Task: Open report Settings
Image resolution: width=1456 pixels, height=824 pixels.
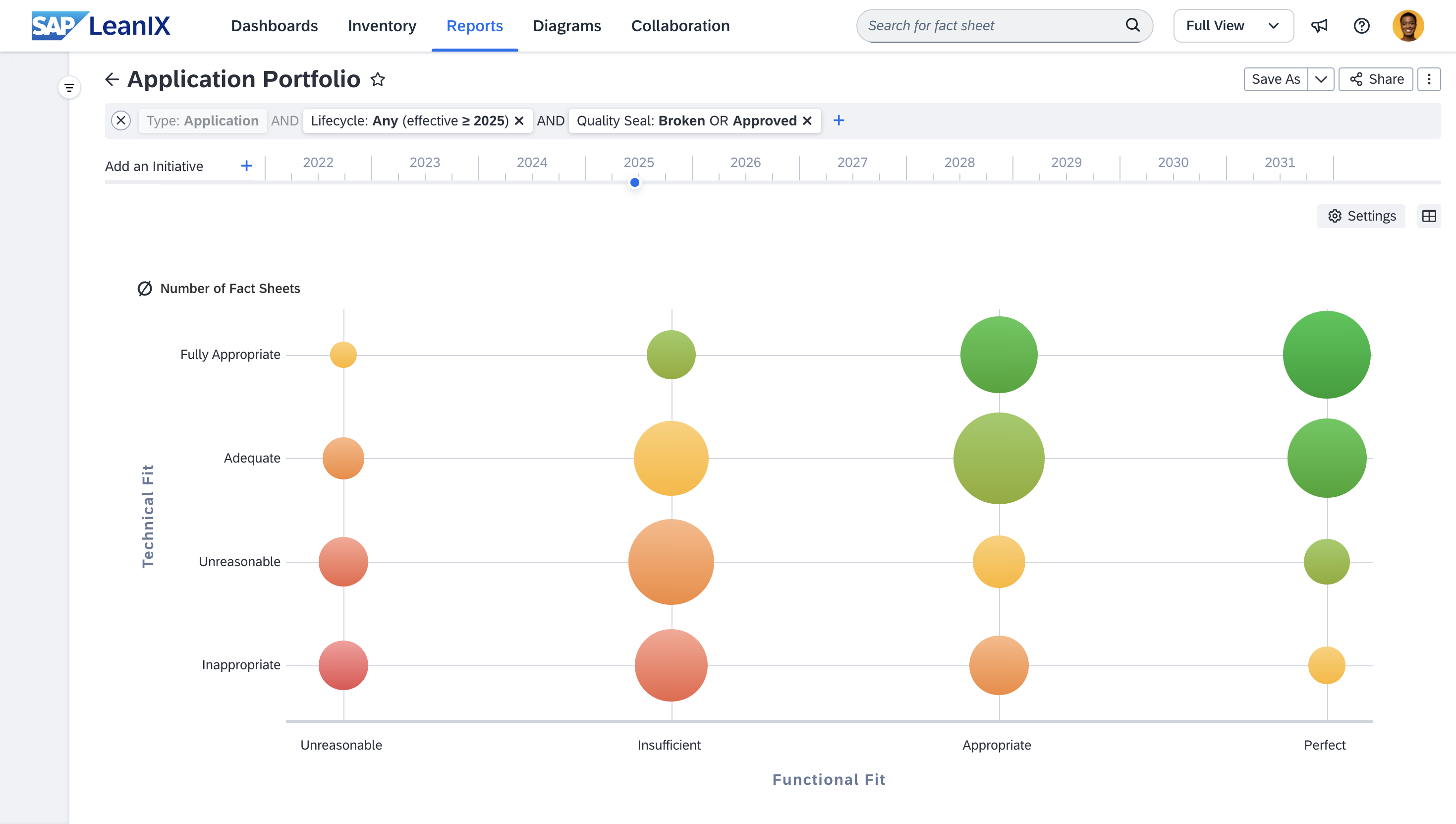Action: pos(1361,216)
